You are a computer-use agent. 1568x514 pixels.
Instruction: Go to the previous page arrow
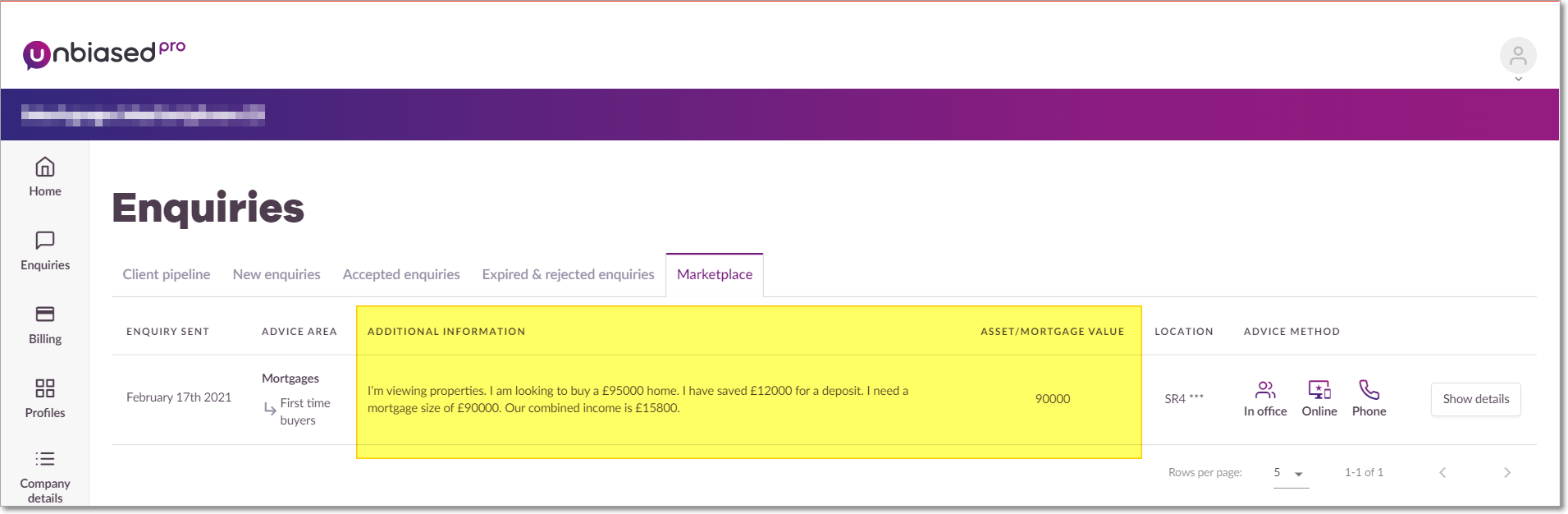(x=1442, y=472)
